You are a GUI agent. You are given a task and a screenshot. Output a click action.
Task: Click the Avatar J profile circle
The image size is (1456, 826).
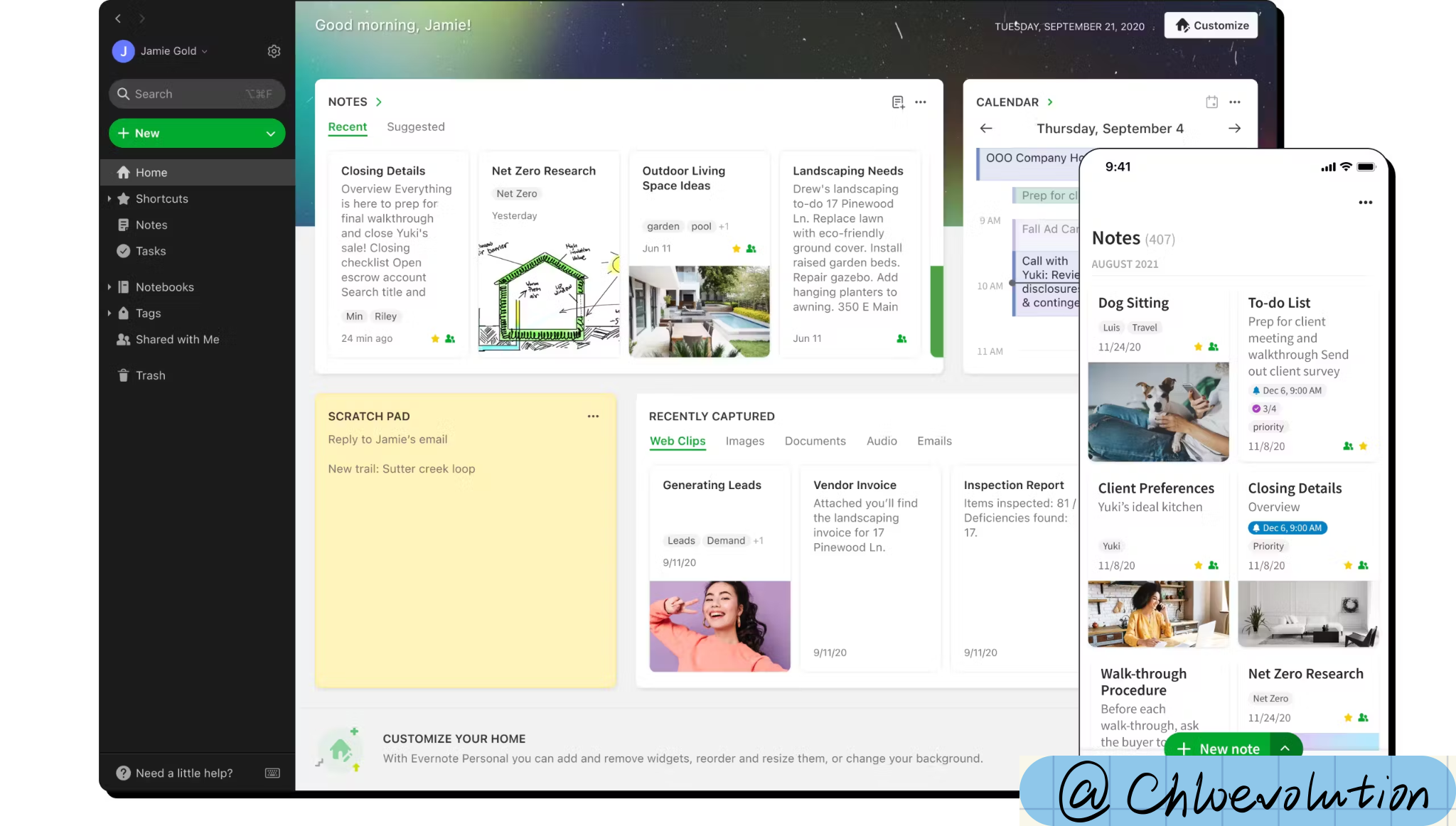pyautogui.click(x=124, y=51)
